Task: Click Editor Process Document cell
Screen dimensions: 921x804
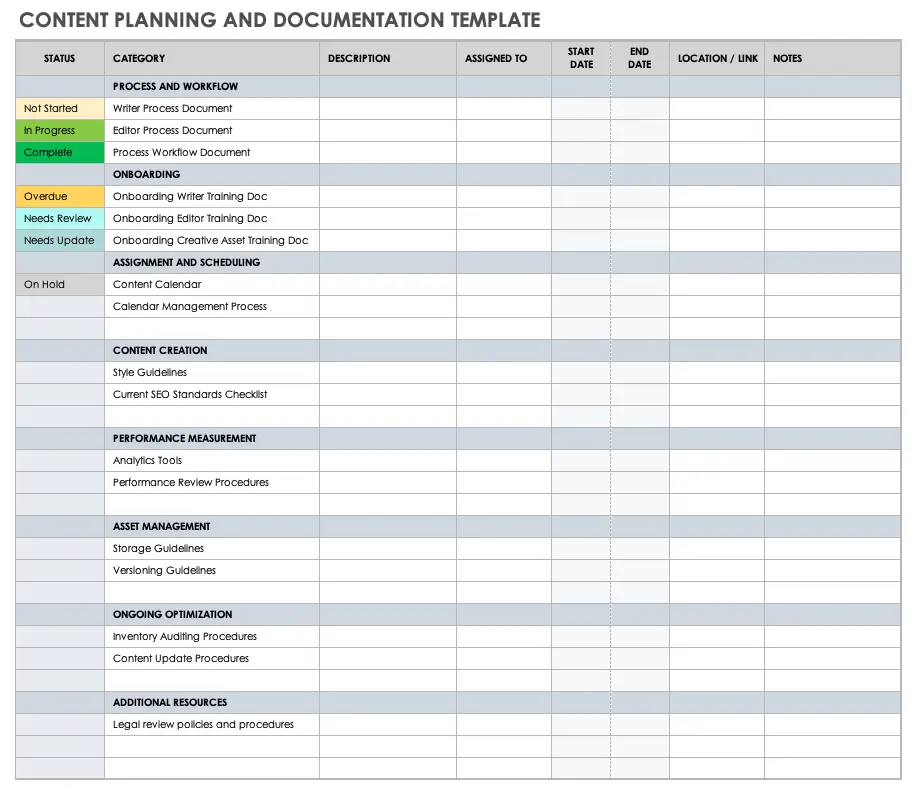Action: coord(212,130)
